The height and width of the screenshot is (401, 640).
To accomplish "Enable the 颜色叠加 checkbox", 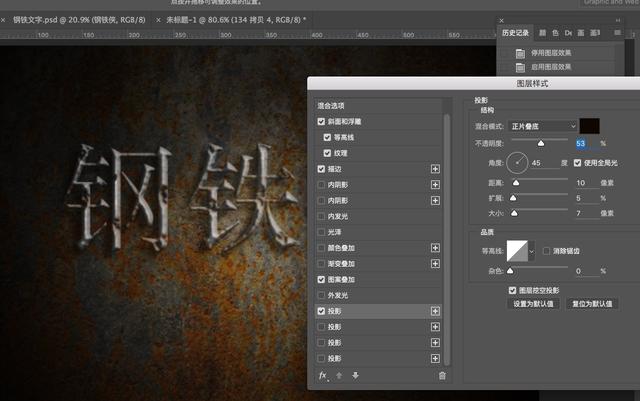I will coord(321,248).
